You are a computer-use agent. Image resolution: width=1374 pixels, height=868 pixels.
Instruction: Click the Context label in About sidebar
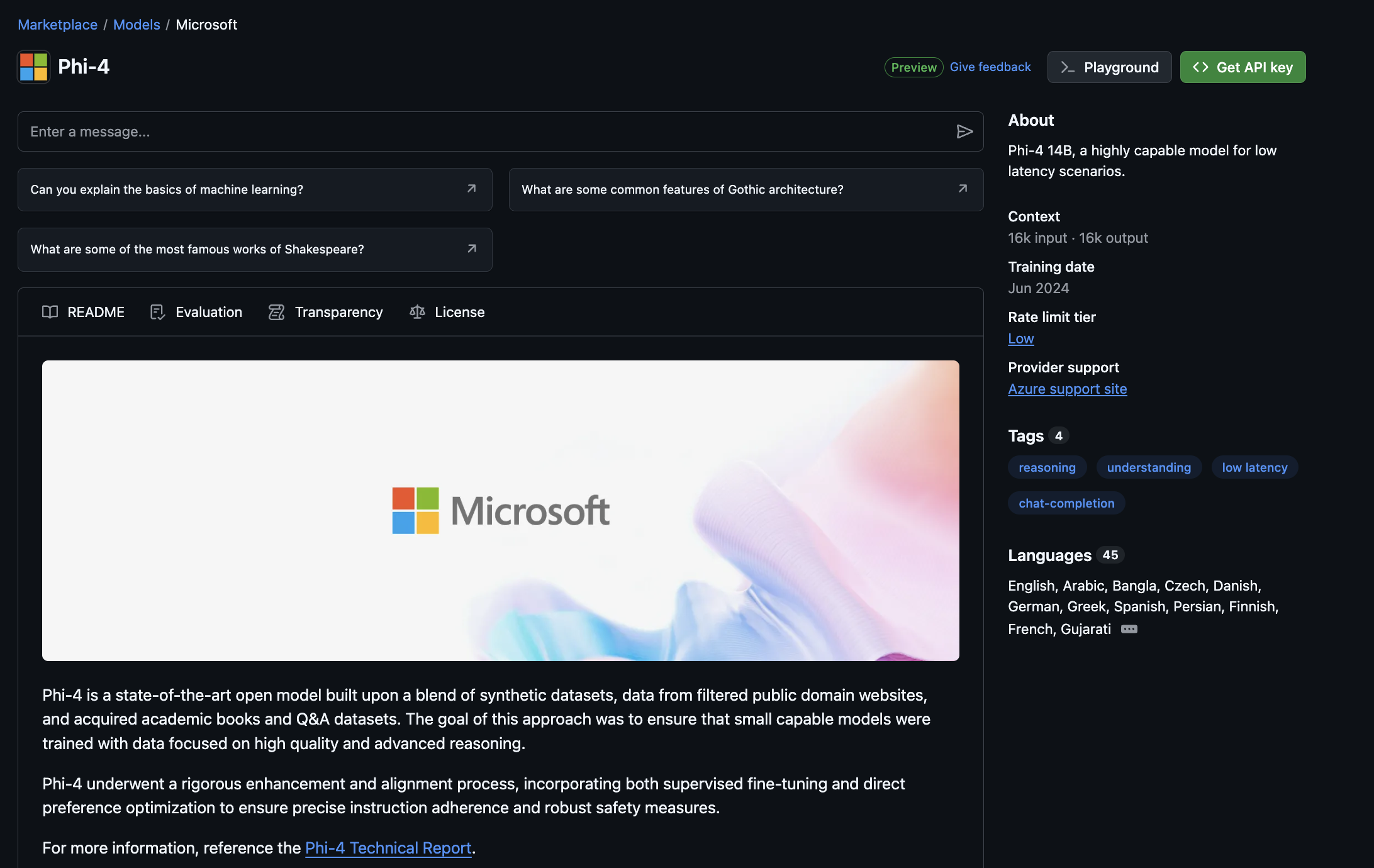pyautogui.click(x=1034, y=216)
